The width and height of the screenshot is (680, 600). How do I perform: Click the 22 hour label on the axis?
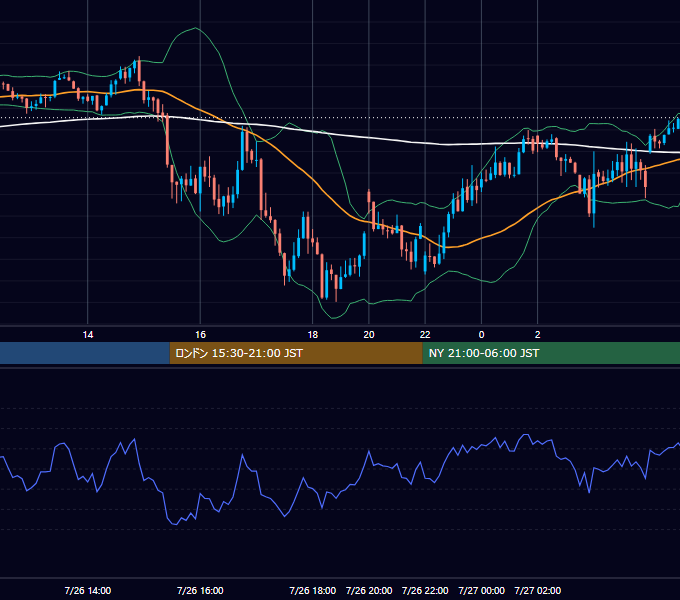pyautogui.click(x=425, y=335)
